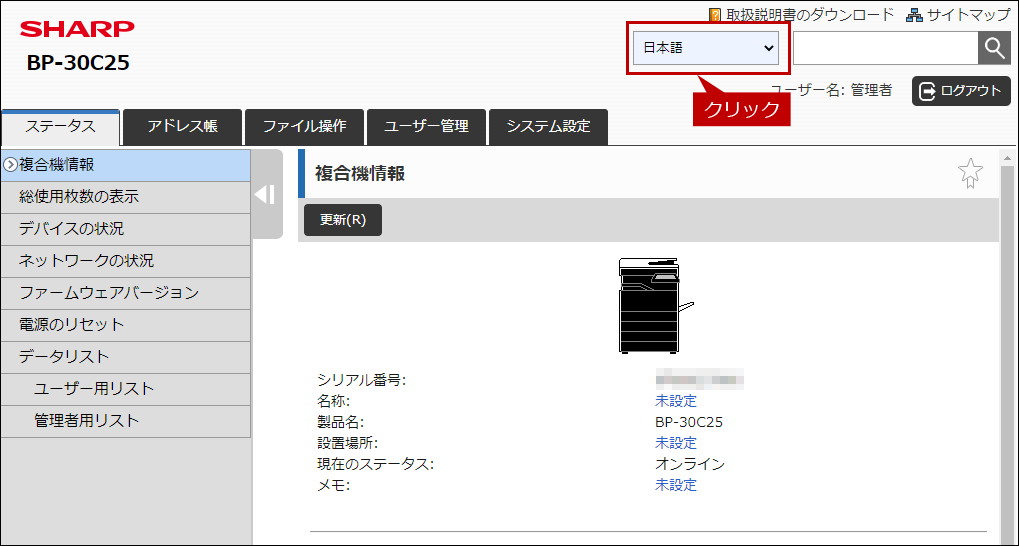1019x546 pixels.
Task: Select データリスト in the side menu
Action: click(x=125, y=357)
